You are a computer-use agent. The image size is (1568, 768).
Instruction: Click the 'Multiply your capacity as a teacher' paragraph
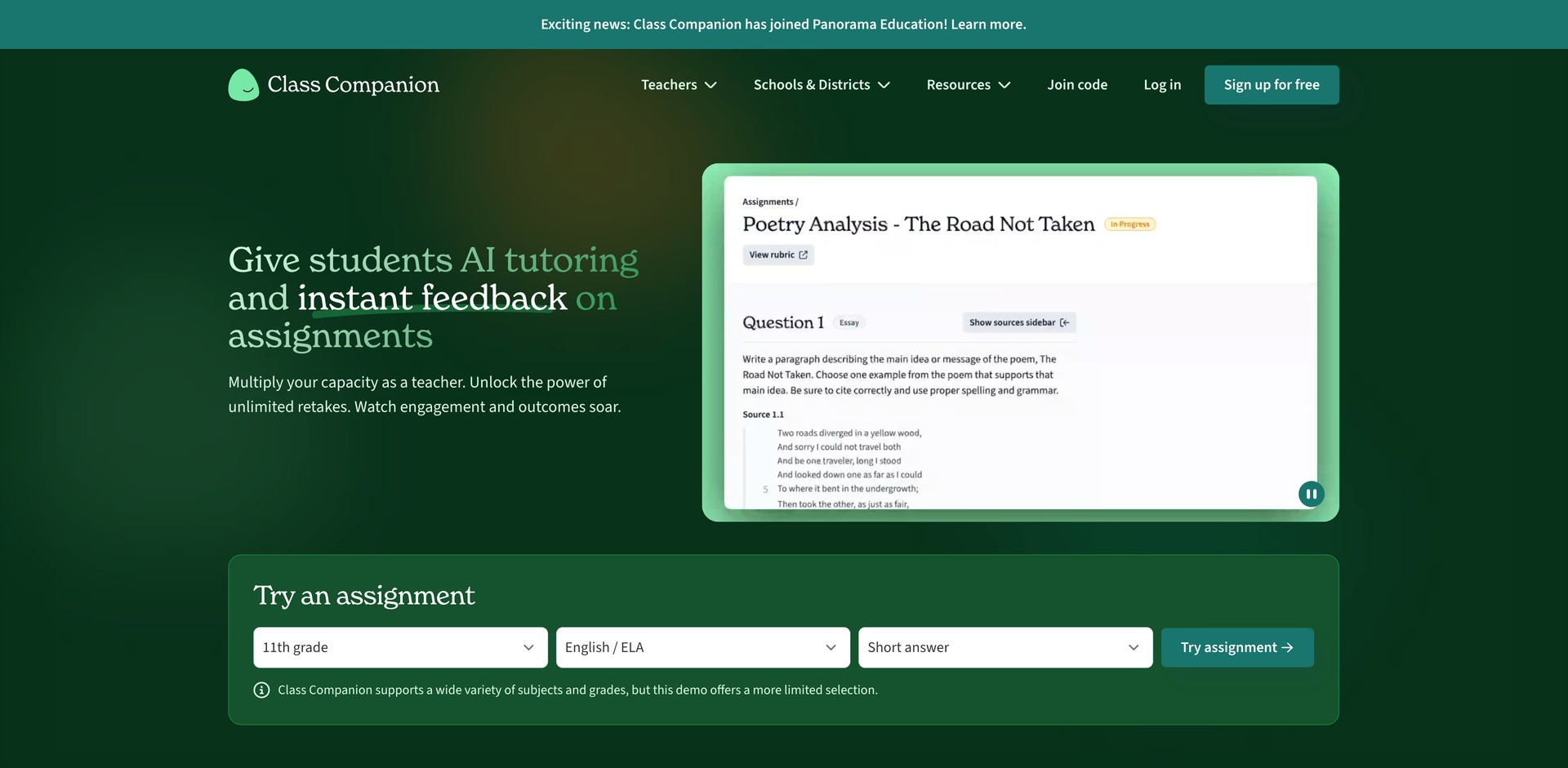coord(425,394)
